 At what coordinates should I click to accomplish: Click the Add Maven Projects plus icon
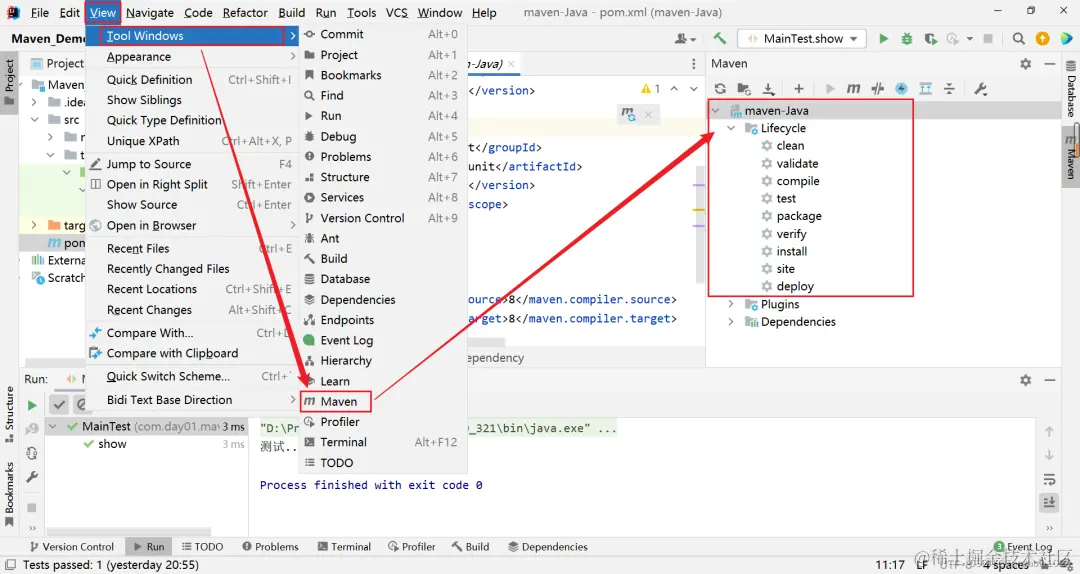click(x=798, y=88)
